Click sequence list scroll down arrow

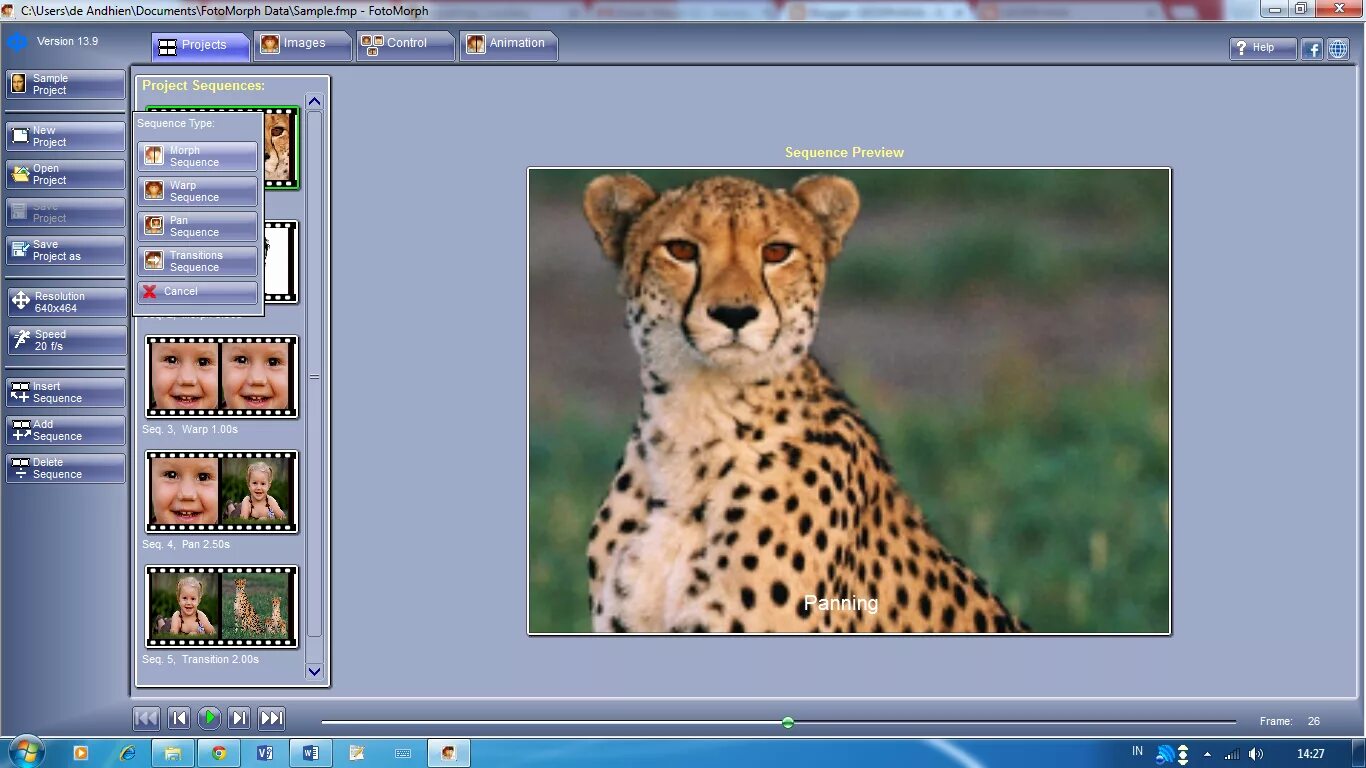click(315, 672)
